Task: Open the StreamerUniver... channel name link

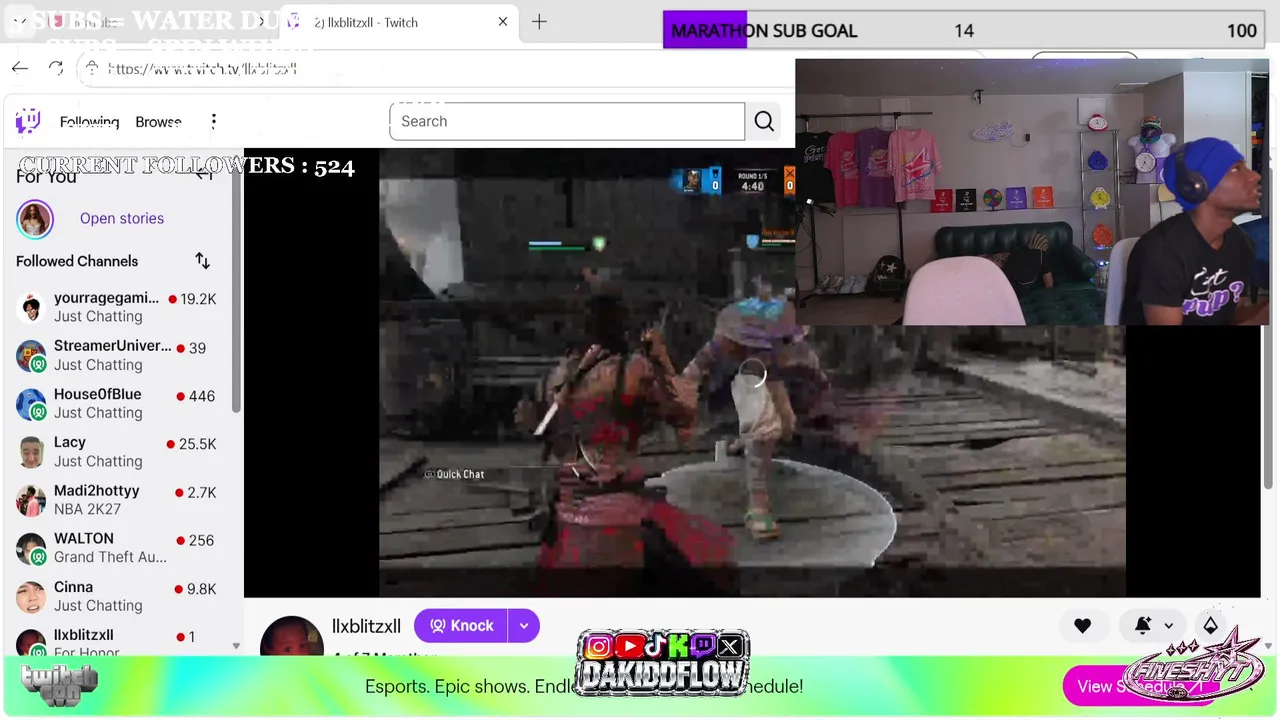Action: (112, 346)
